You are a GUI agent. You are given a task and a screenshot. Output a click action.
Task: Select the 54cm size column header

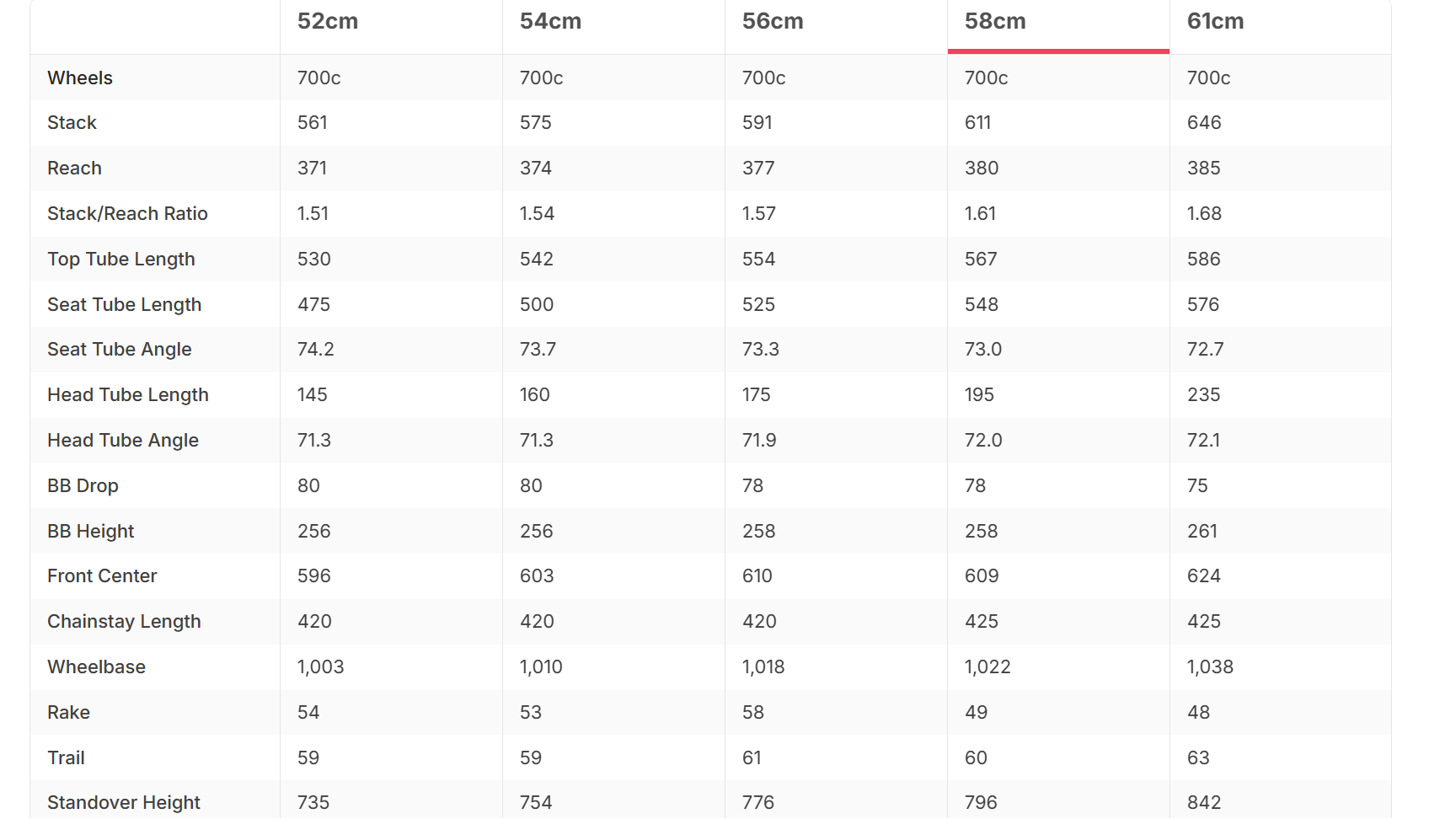550,21
